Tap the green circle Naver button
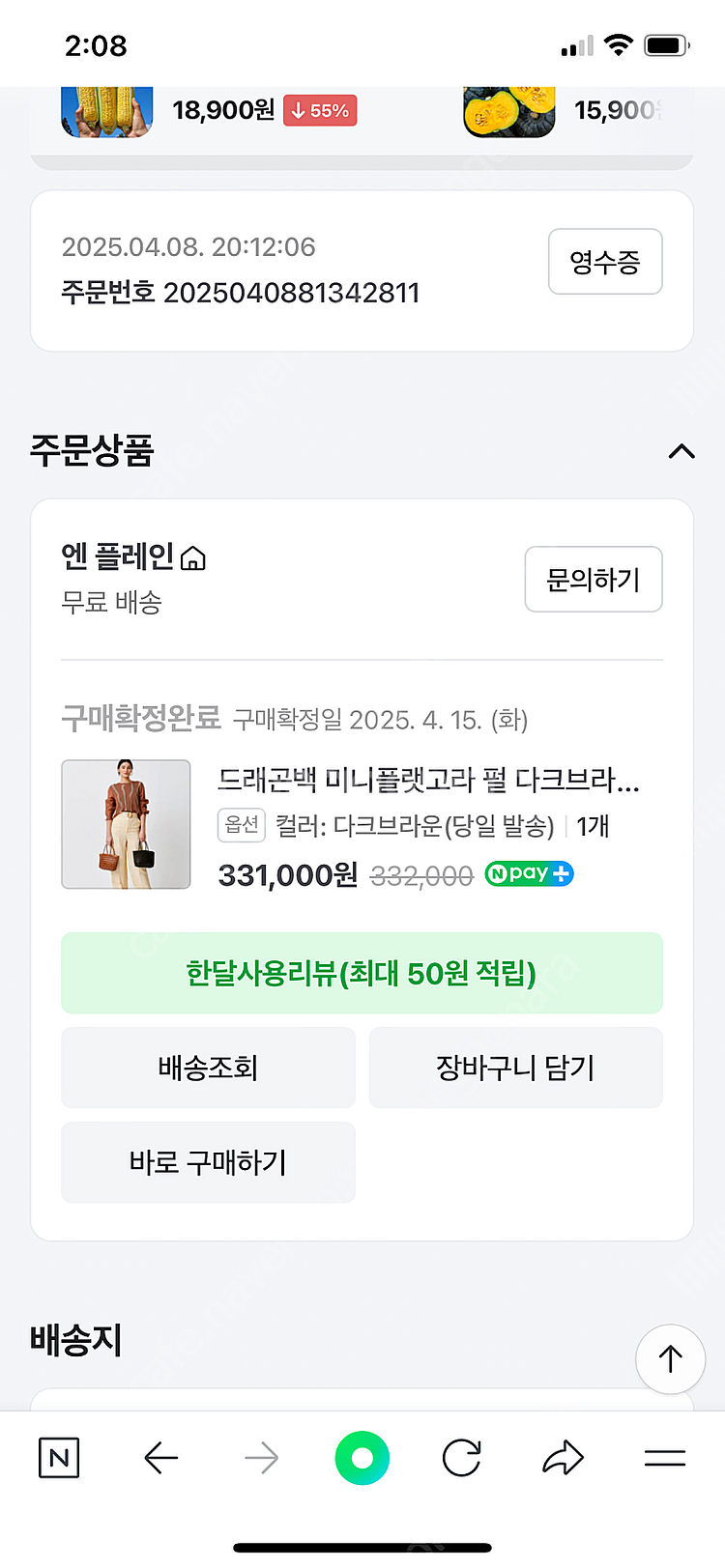Image resolution: width=725 pixels, height=1568 pixels. click(362, 1457)
